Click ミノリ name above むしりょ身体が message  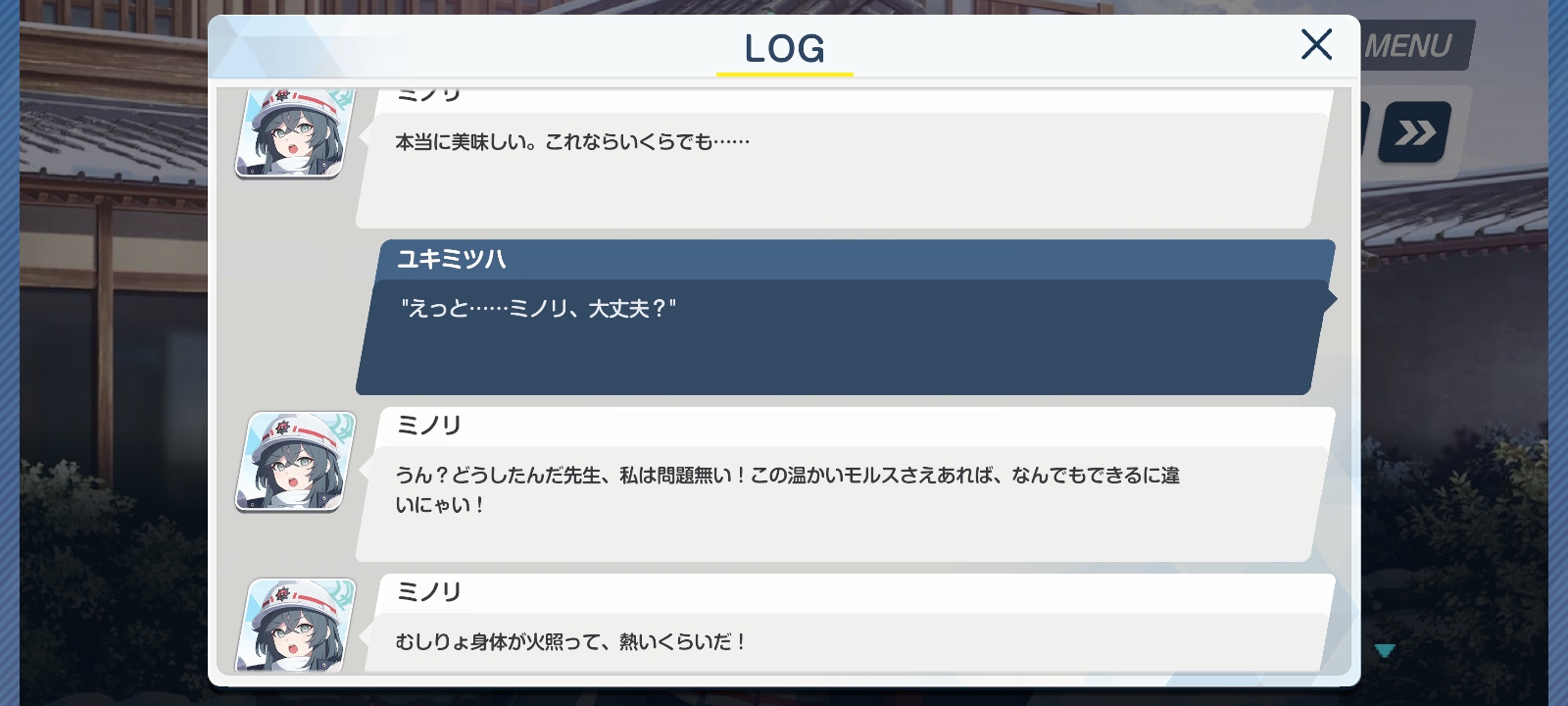click(428, 592)
